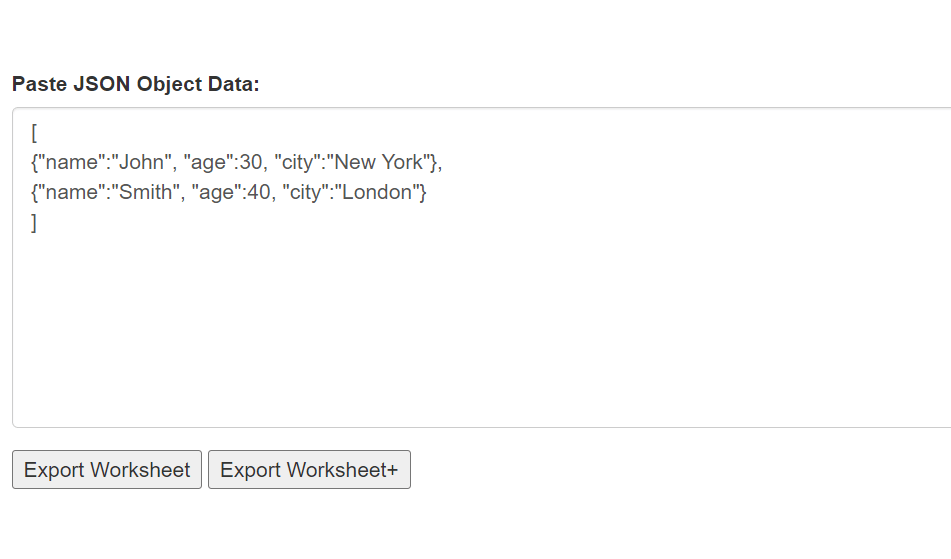Place cursor on the opening square bracket
951x559 pixels.
click(34, 132)
